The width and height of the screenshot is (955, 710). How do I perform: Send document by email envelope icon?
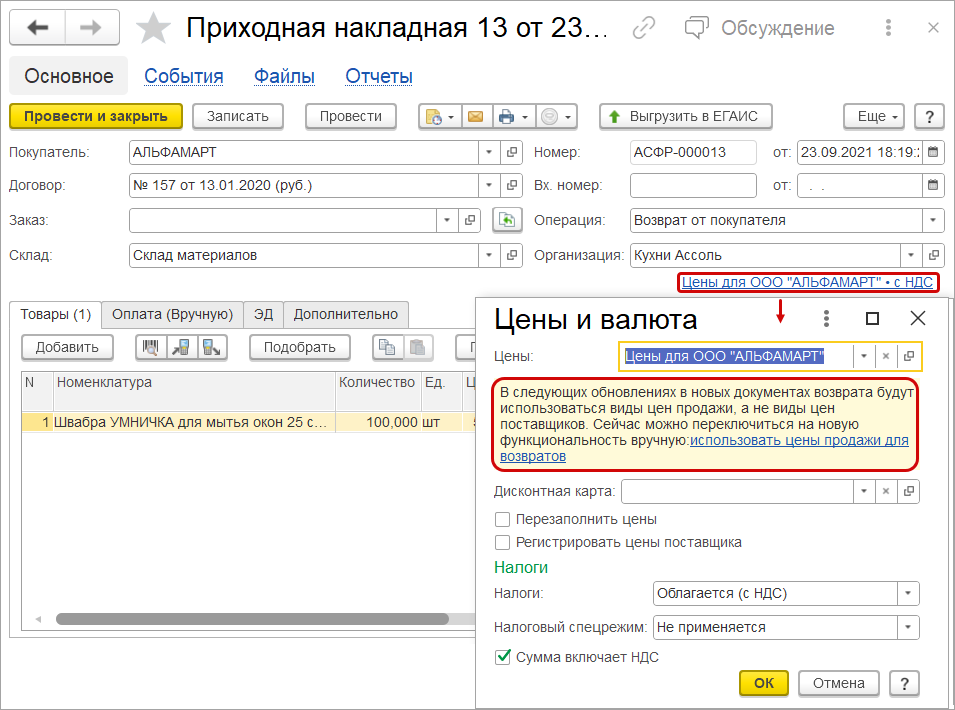476,116
